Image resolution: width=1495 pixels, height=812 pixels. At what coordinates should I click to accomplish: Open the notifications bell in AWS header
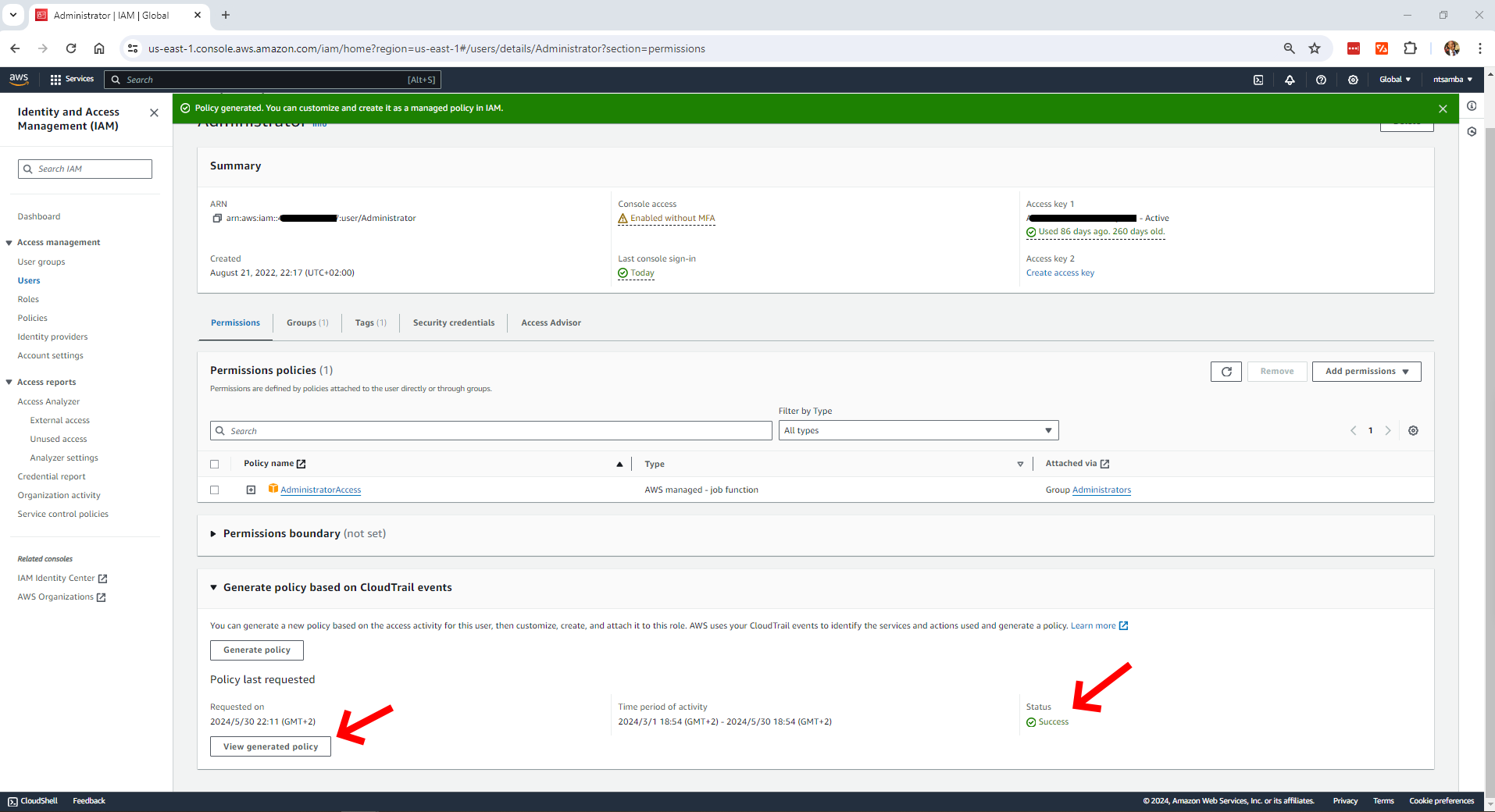pyautogui.click(x=1290, y=80)
